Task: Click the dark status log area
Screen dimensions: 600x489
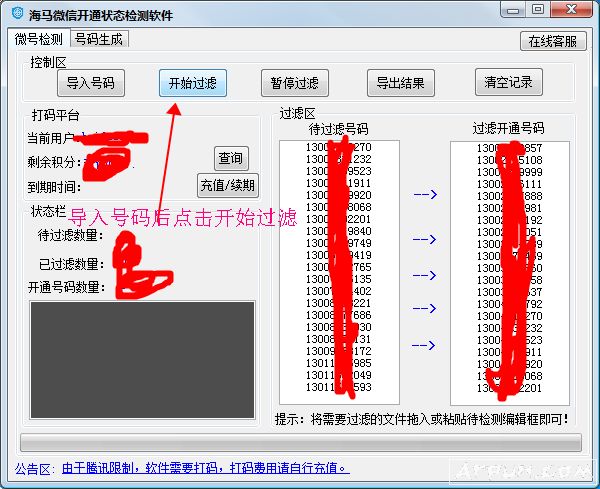Action: (142, 360)
